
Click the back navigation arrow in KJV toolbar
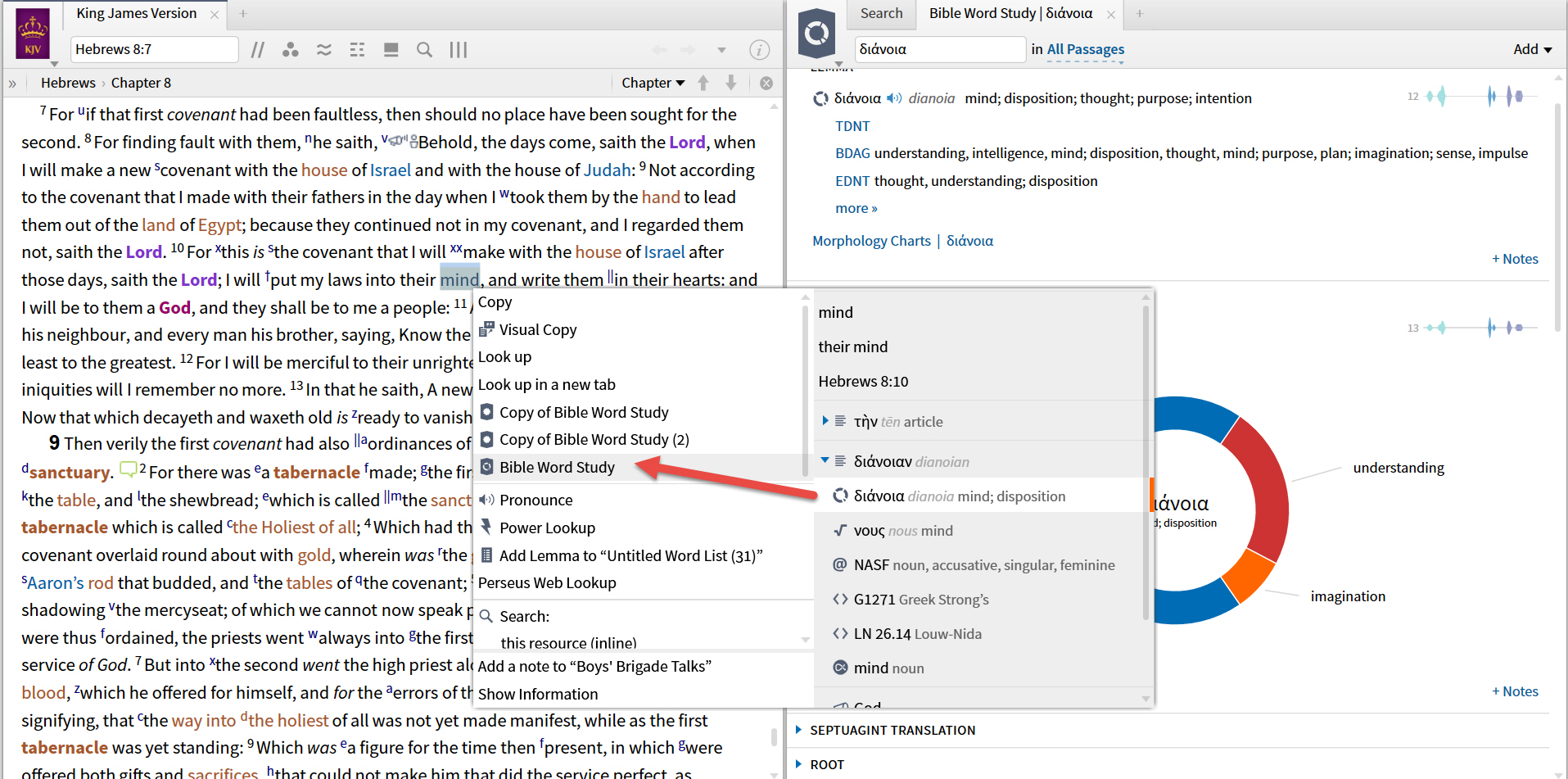[x=659, y=50]
